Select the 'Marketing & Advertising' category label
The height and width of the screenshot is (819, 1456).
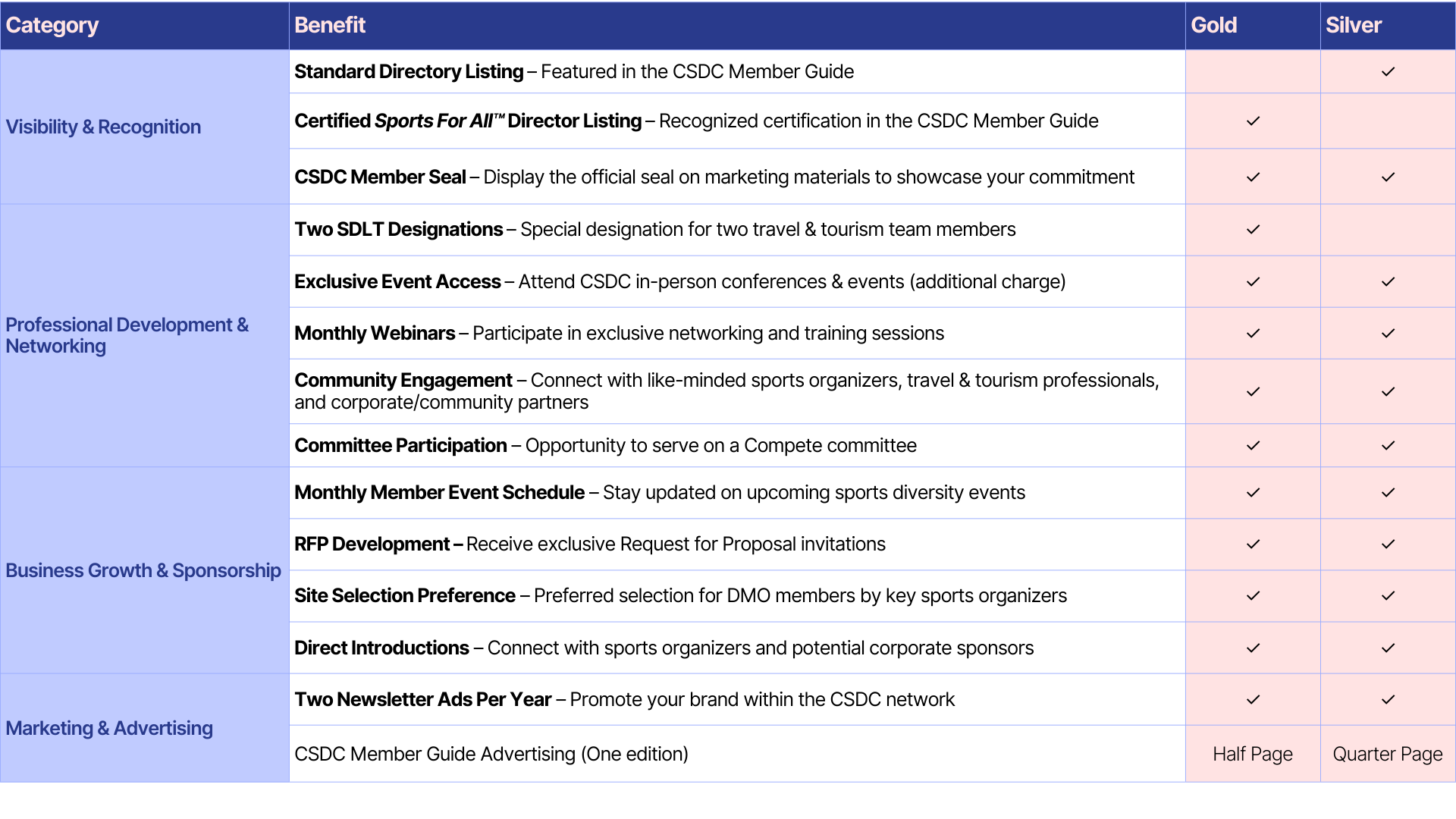[109, 729]
